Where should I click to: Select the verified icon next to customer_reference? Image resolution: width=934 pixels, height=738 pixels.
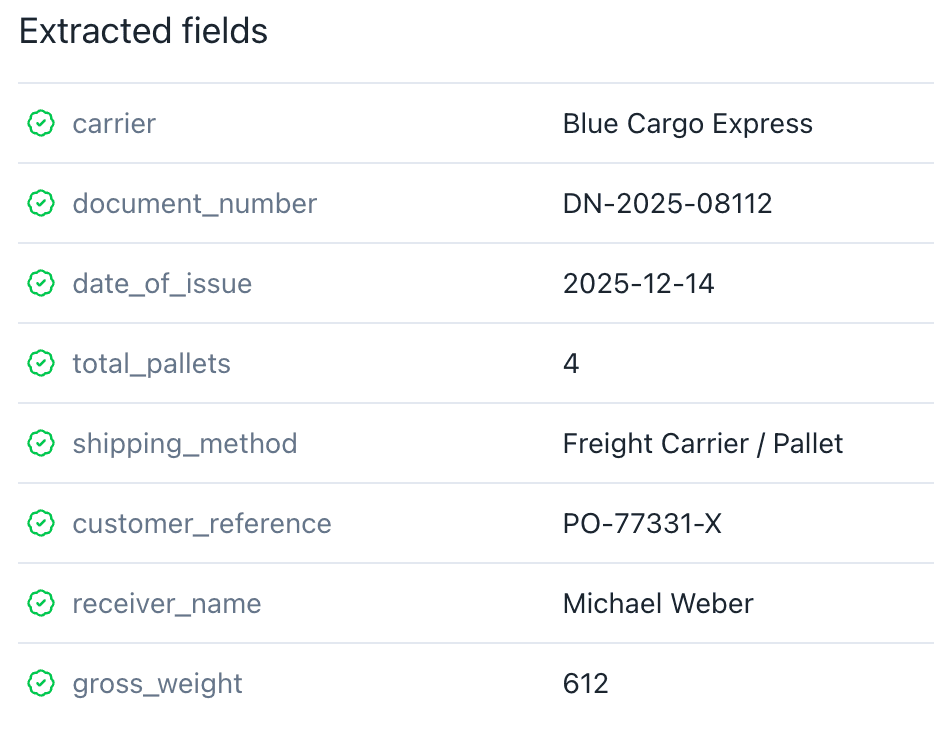[41, 523]
